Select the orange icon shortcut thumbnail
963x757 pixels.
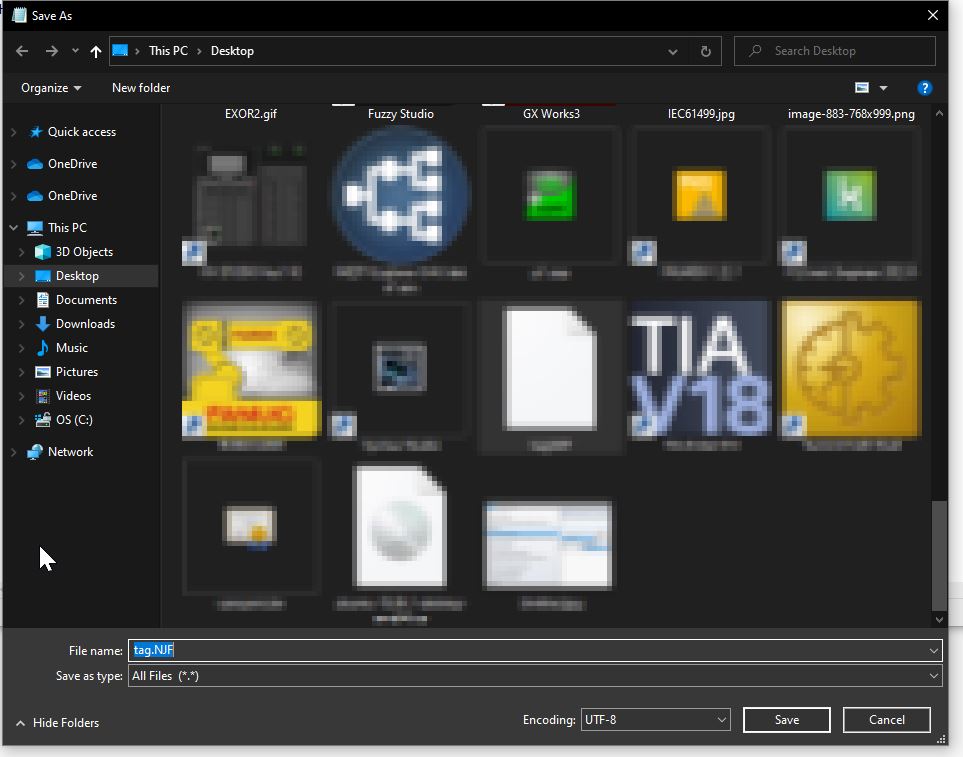click(x=700, y=195)
